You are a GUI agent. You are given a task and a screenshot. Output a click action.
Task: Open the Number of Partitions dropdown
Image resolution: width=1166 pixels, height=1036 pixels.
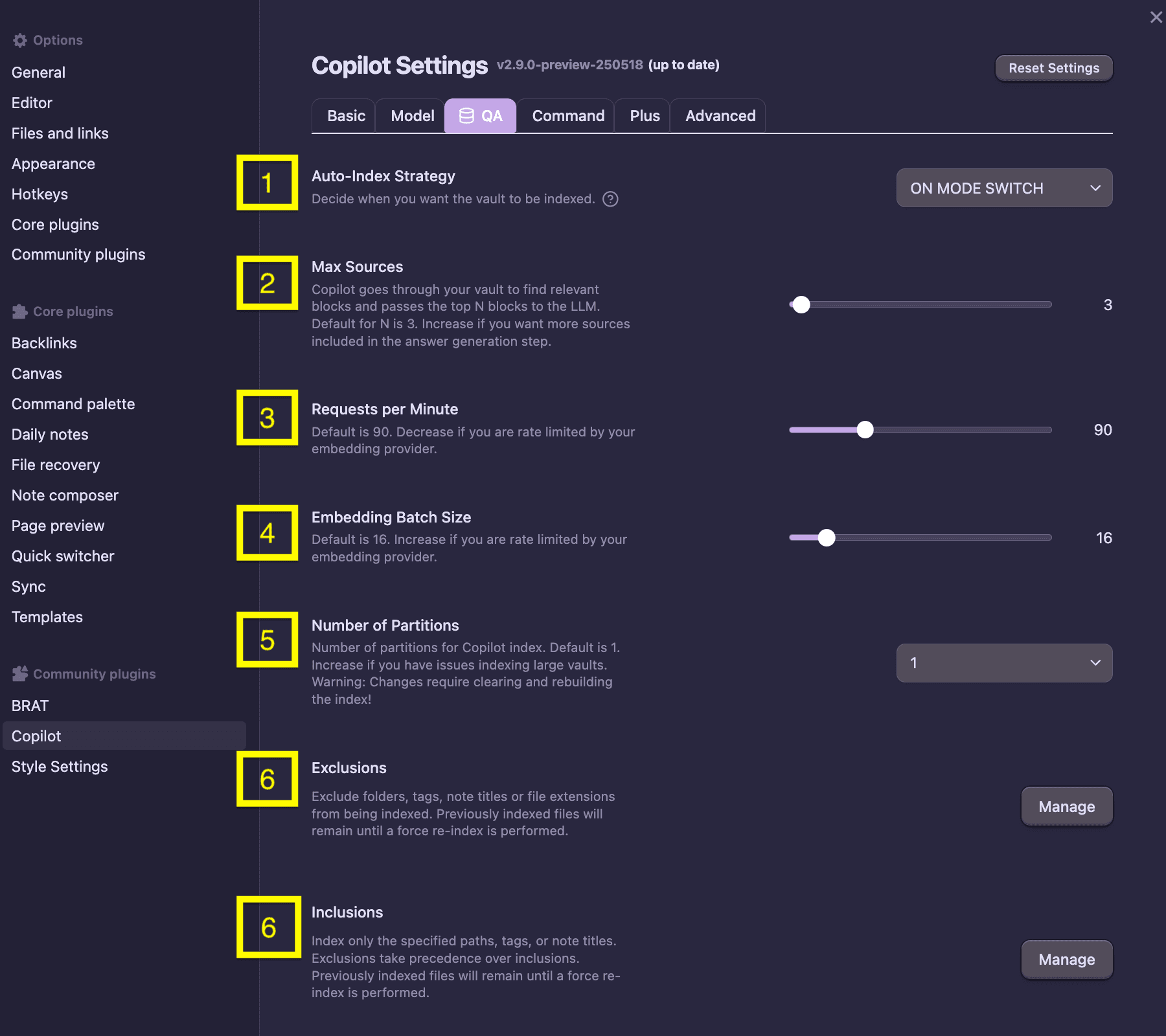click(1003, 662)
